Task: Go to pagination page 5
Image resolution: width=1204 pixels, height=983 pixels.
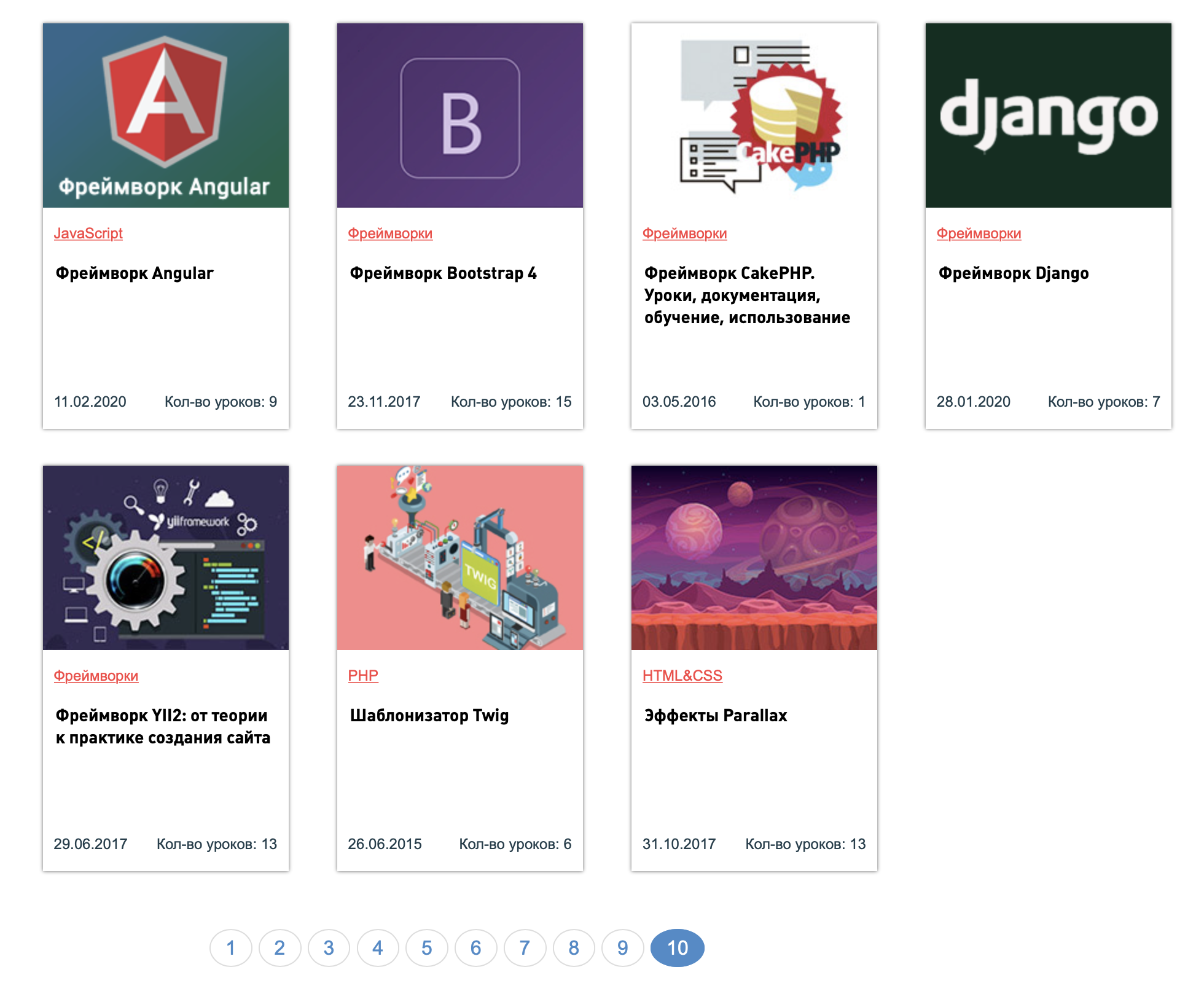Action: click(427, 948)
